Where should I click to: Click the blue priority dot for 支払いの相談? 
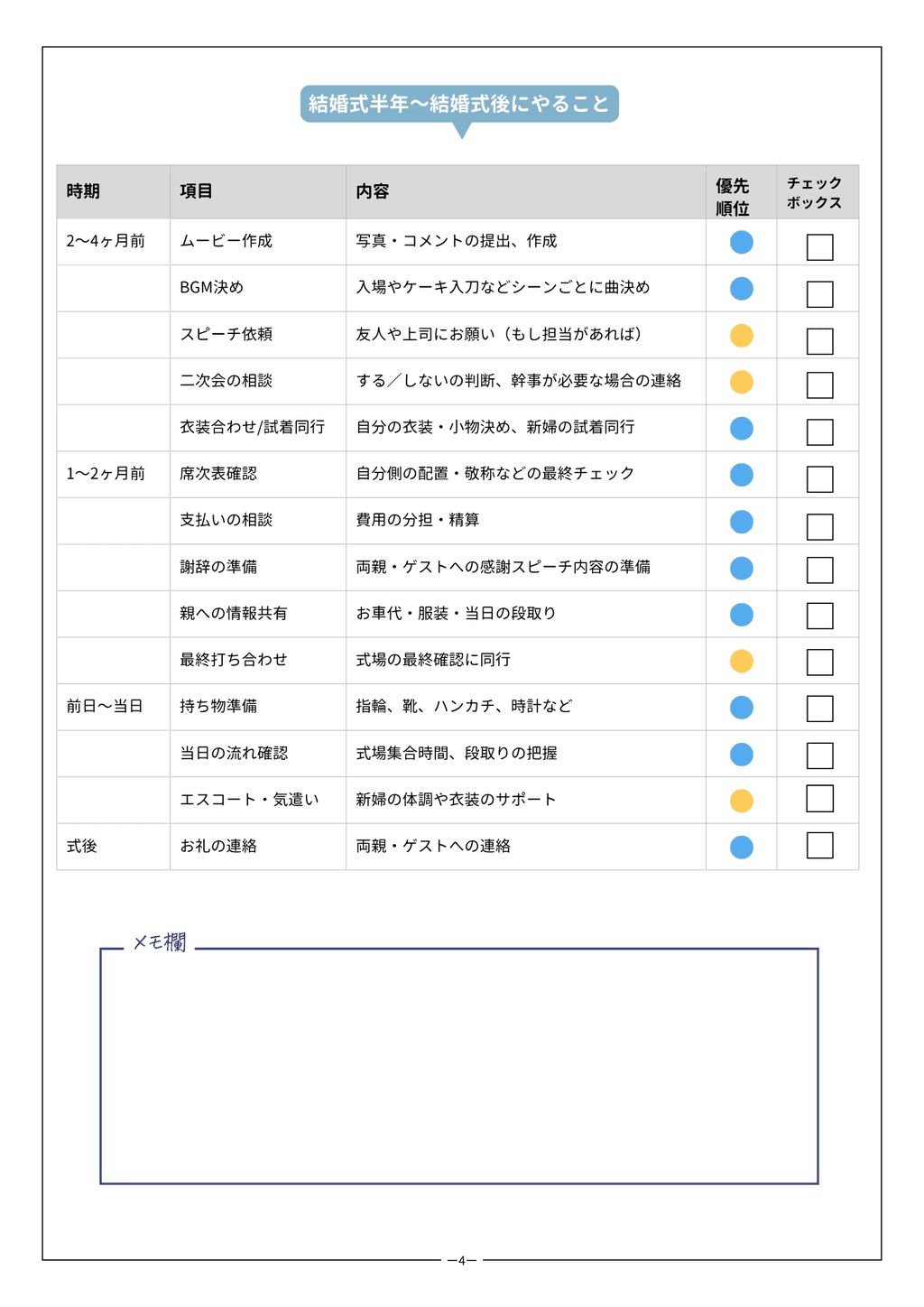click(741, 522)
